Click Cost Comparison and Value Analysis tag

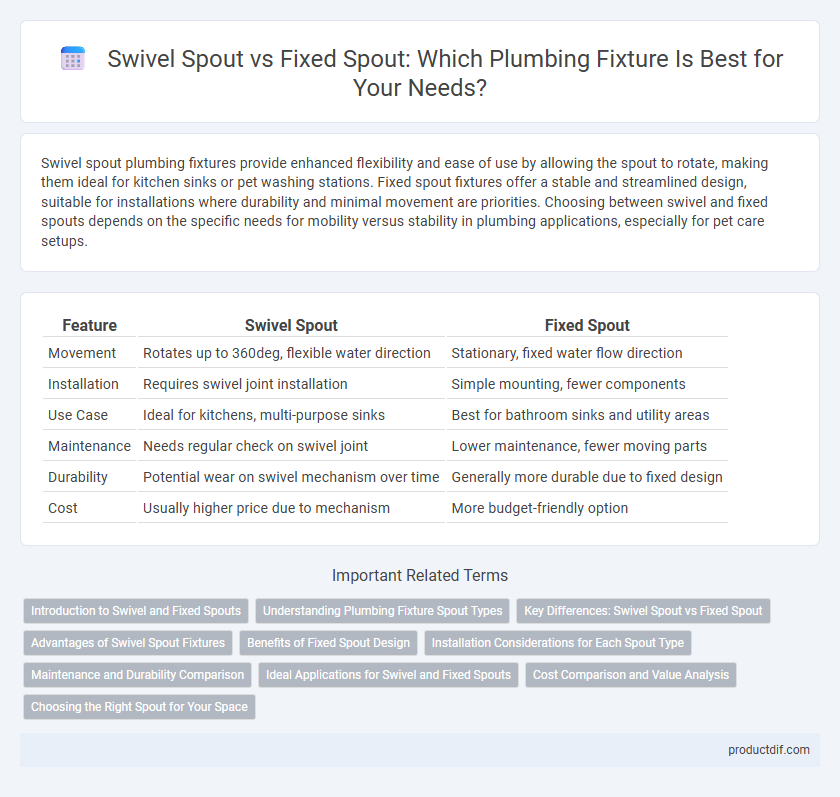pos(631,675)
